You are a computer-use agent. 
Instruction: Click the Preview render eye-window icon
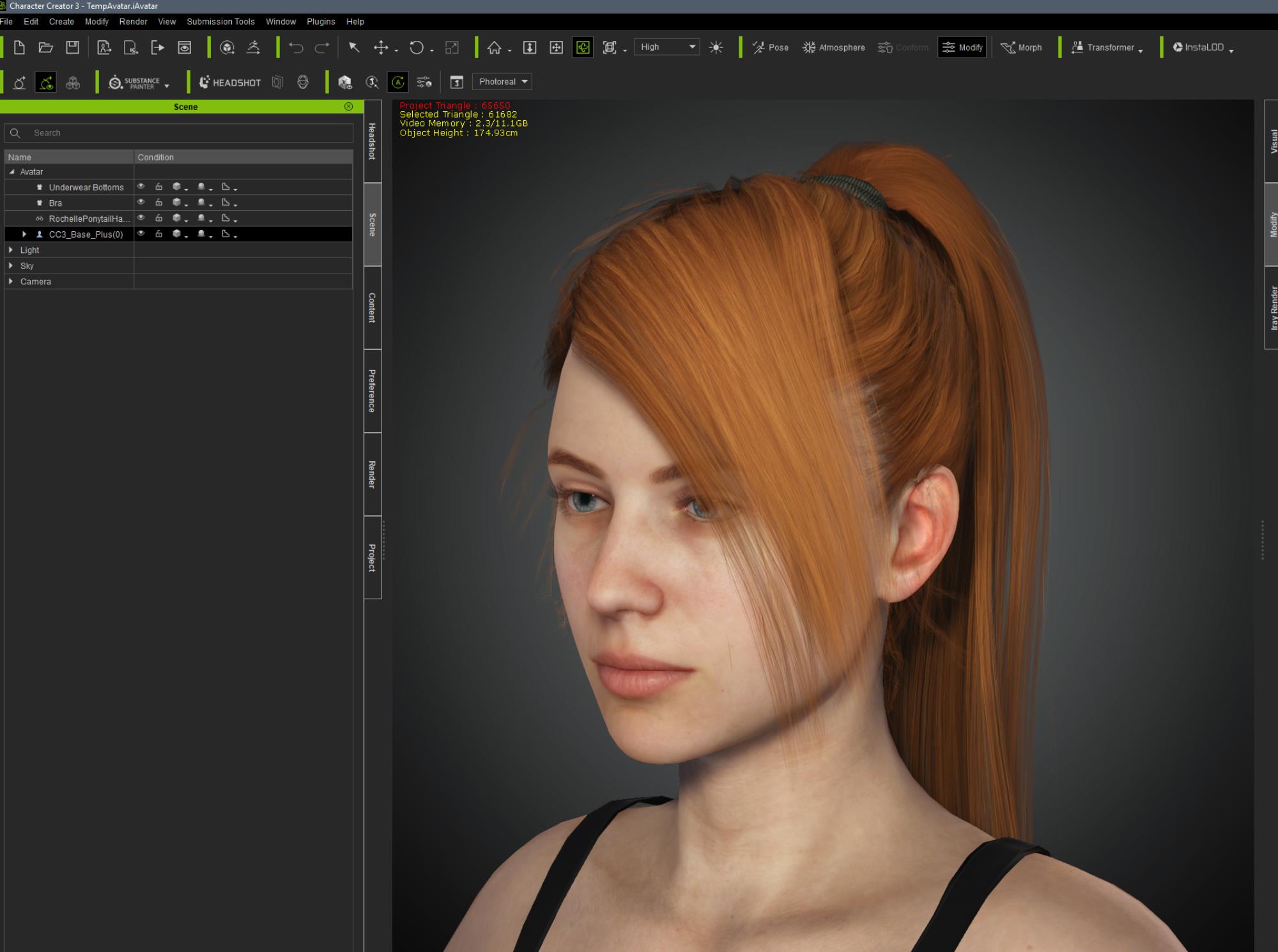(185, 47)
